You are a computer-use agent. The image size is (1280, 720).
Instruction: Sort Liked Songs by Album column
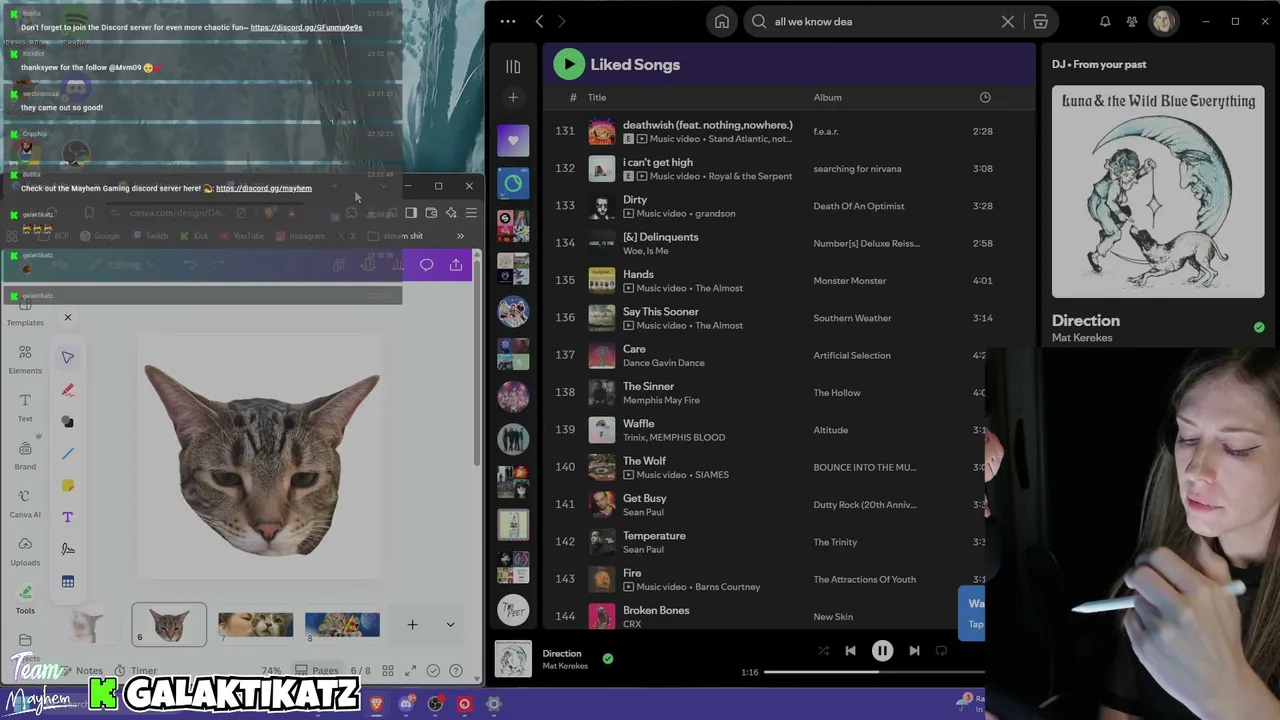tap(828, 98)
